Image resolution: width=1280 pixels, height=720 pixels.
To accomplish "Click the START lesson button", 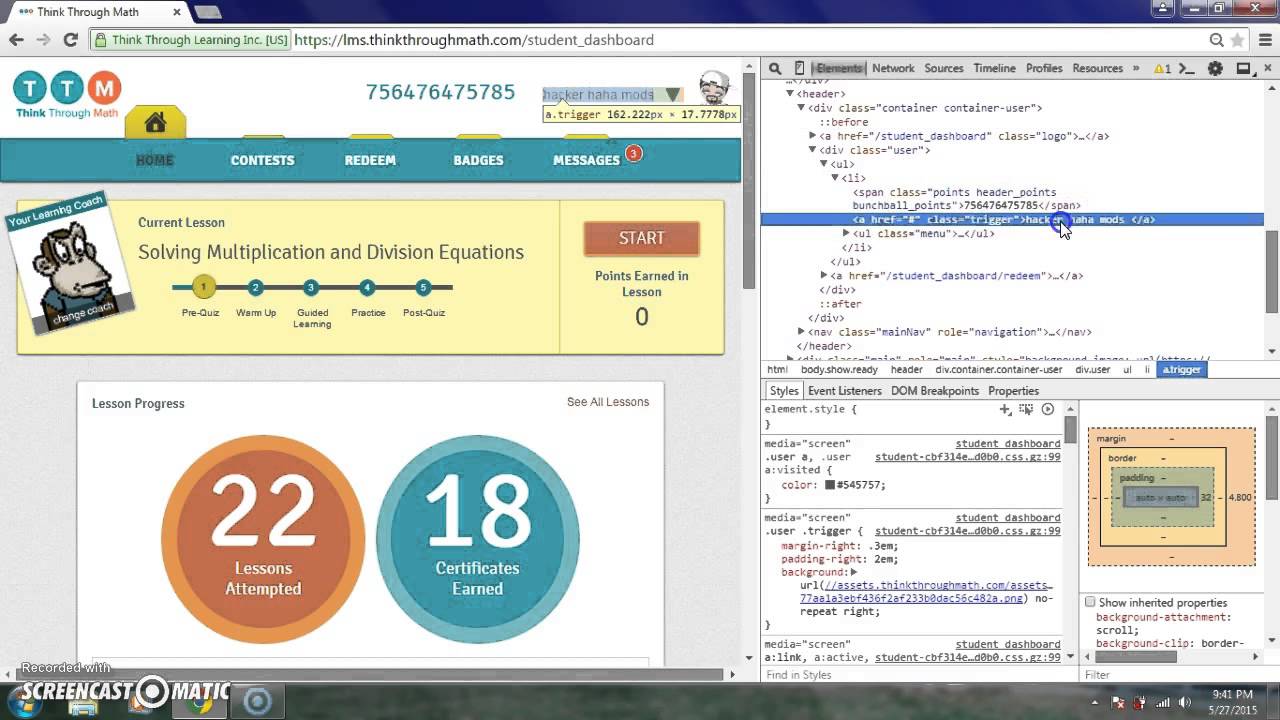I will [641, 238].
